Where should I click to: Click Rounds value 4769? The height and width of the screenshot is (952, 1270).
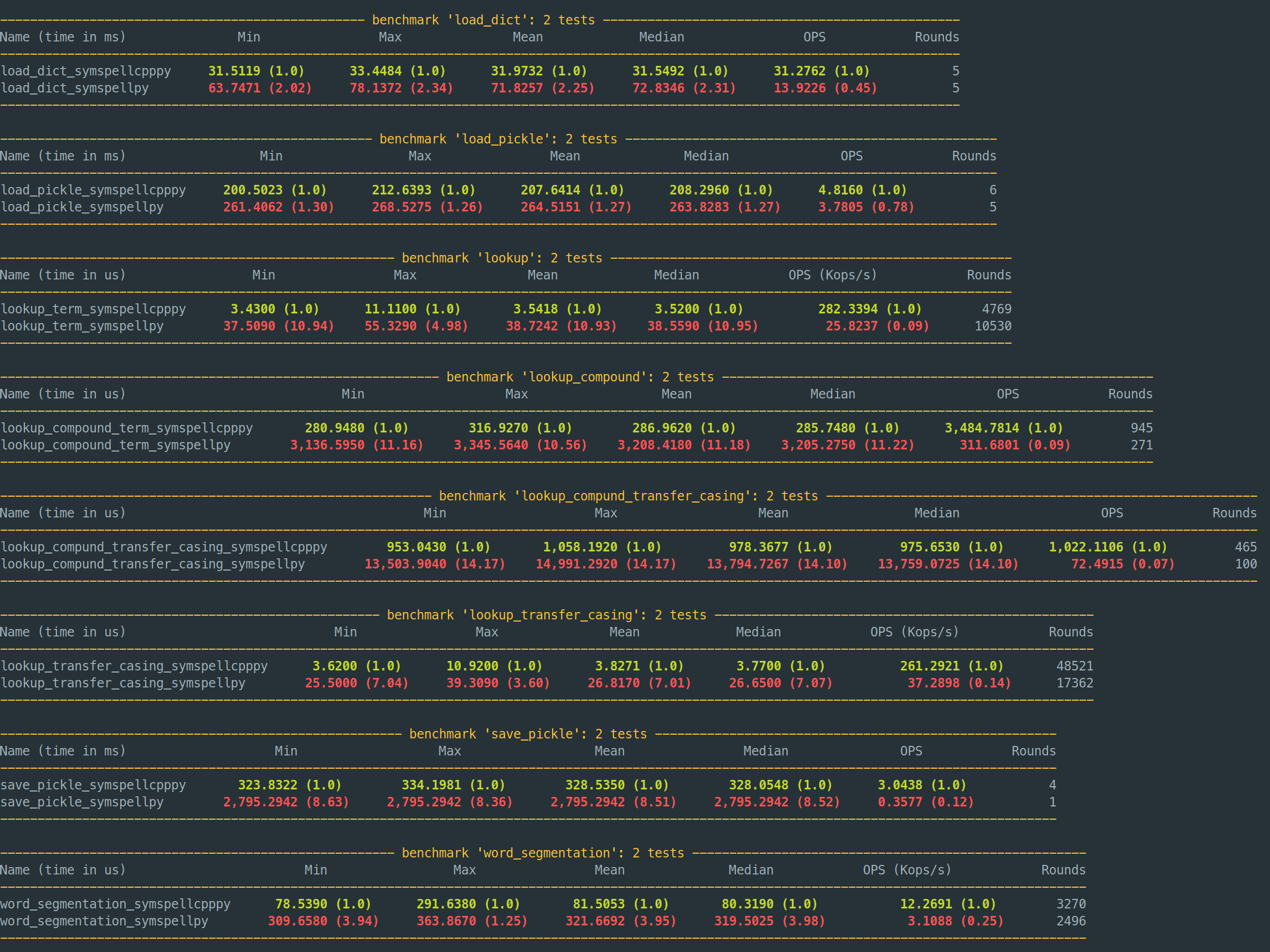tap(997, 309)
